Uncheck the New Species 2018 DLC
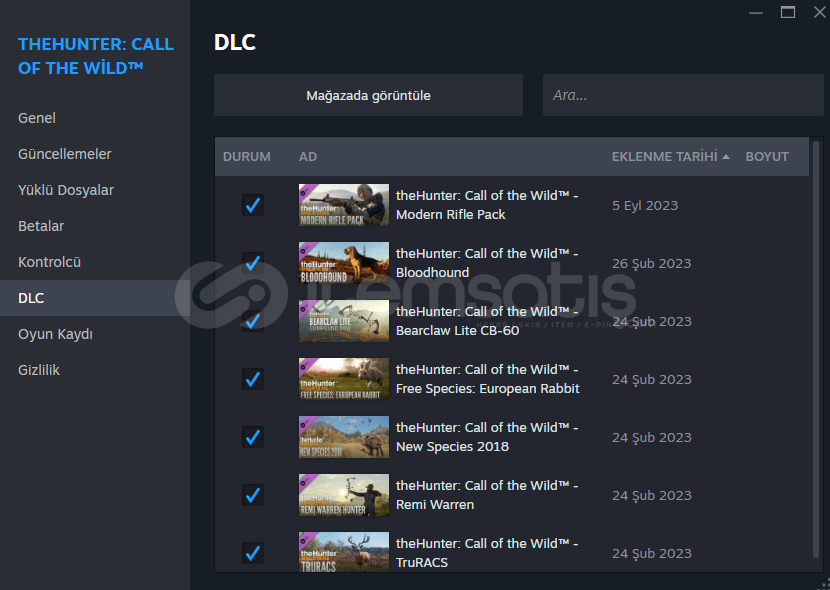 pyautogui.click(x=252, y=437)
